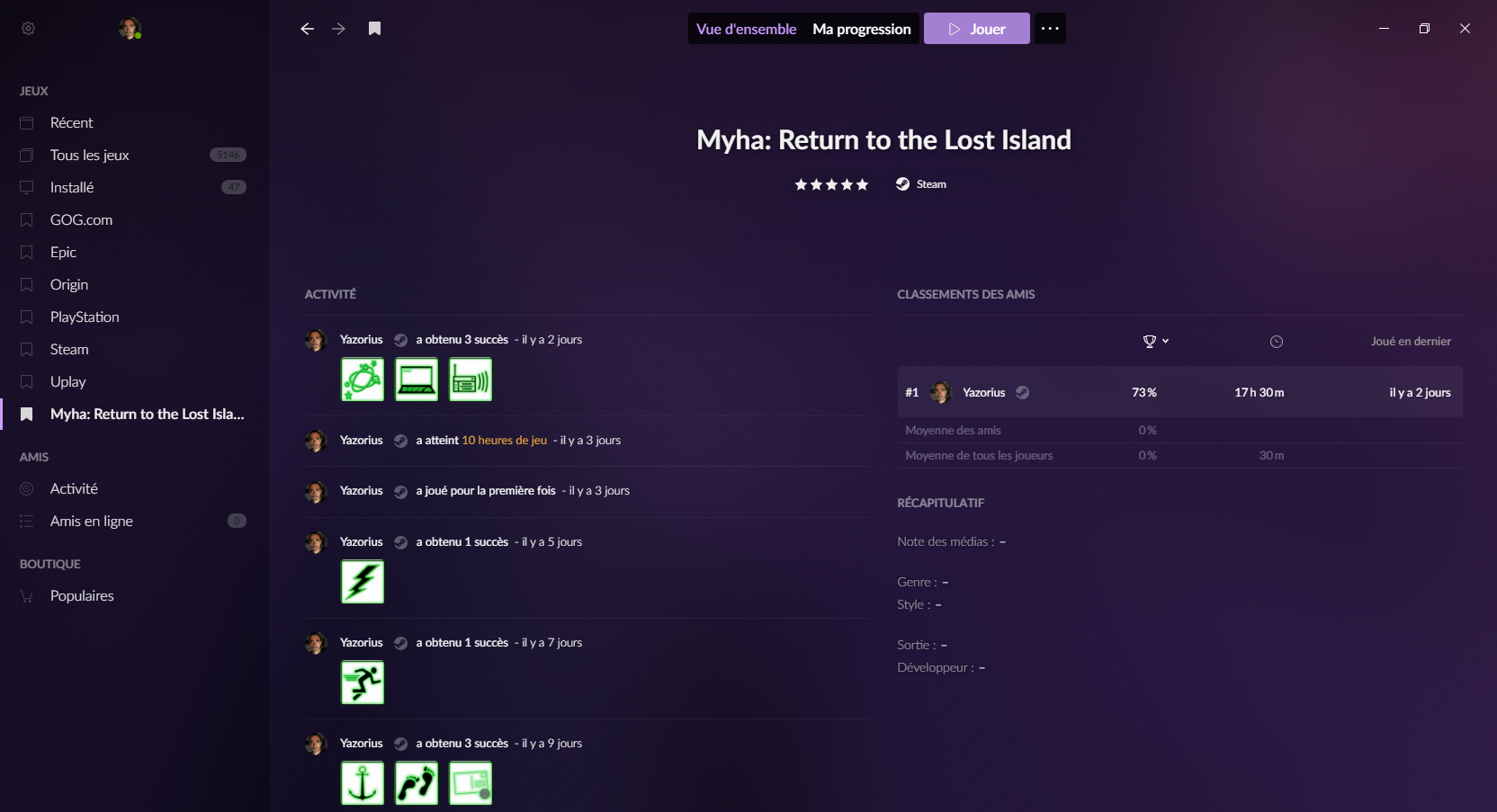The width and height of the screenshot is (1497, 812).
Task: Click the anchor achievement icon
Action: (x=363, y=783)
